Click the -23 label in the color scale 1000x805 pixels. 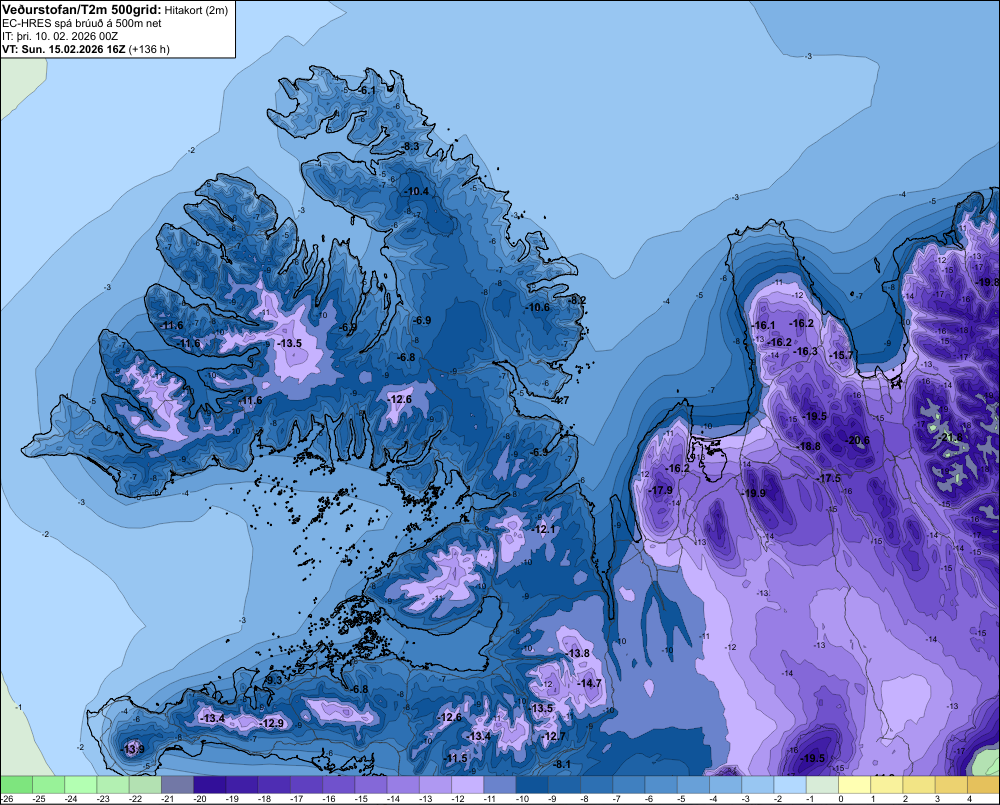[x=104, y=799]
